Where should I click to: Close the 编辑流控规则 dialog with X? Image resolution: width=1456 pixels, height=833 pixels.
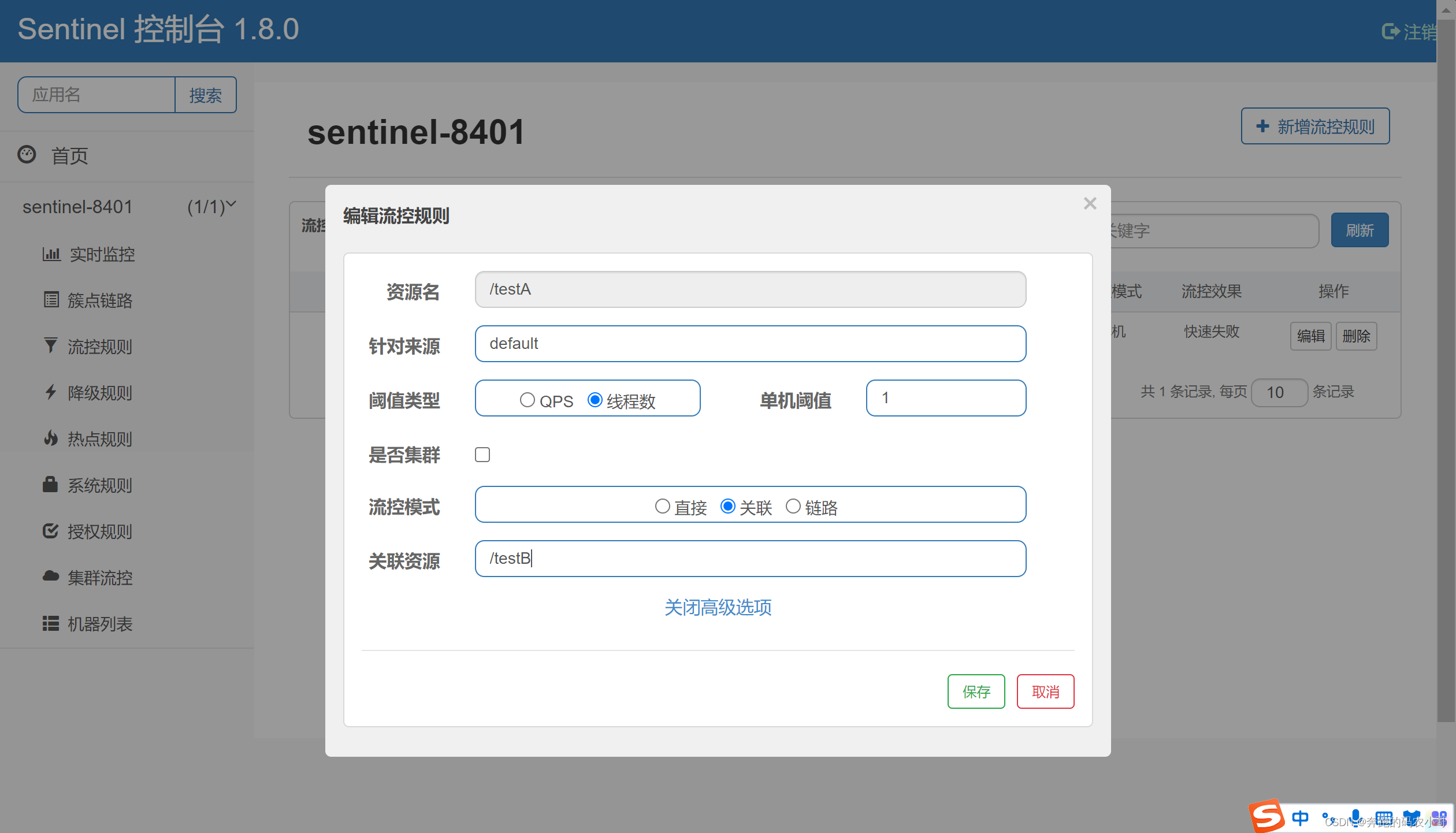1090,203
